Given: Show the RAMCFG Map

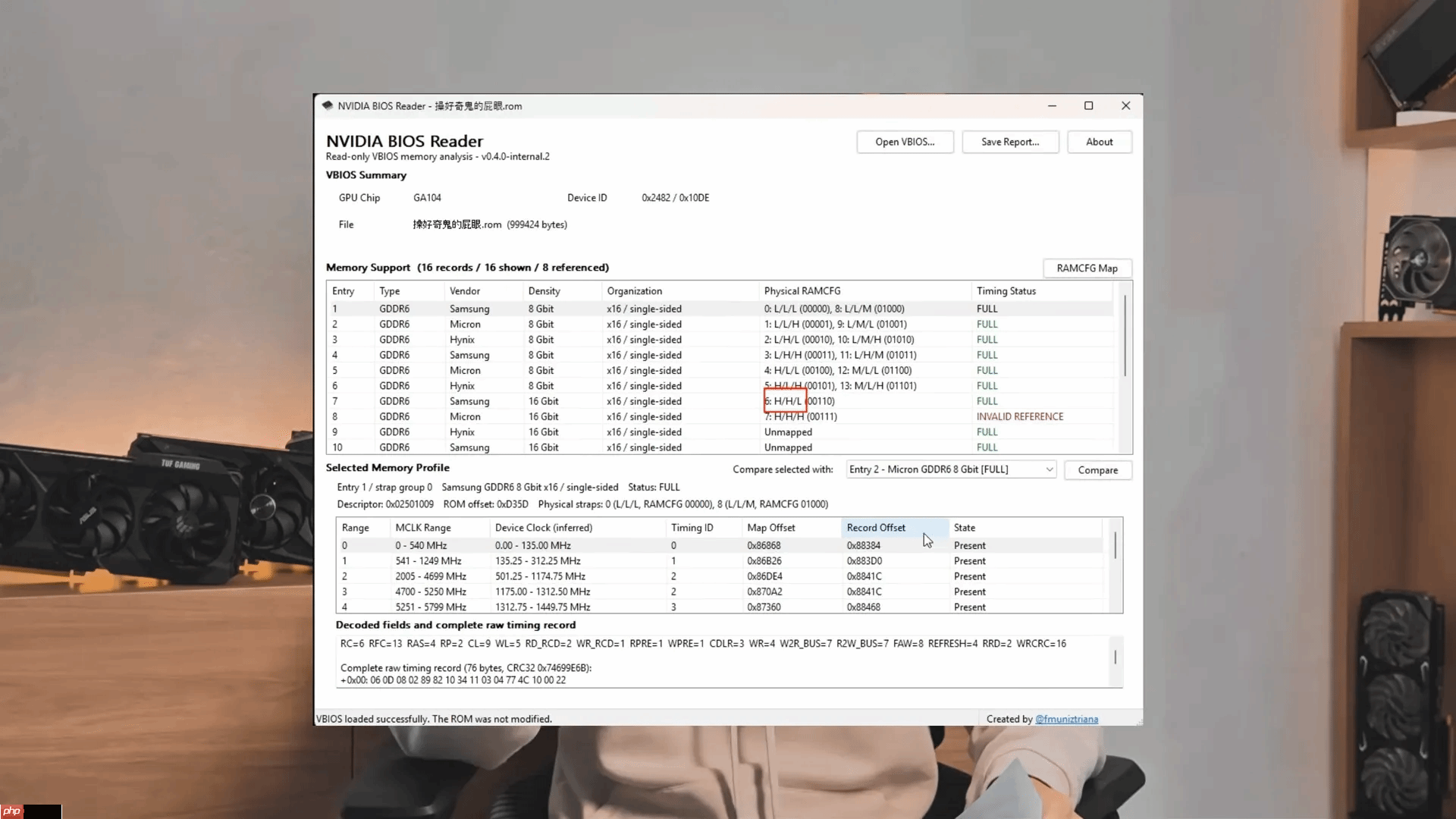Looking at the screenshot, I should click(1087, 268).
